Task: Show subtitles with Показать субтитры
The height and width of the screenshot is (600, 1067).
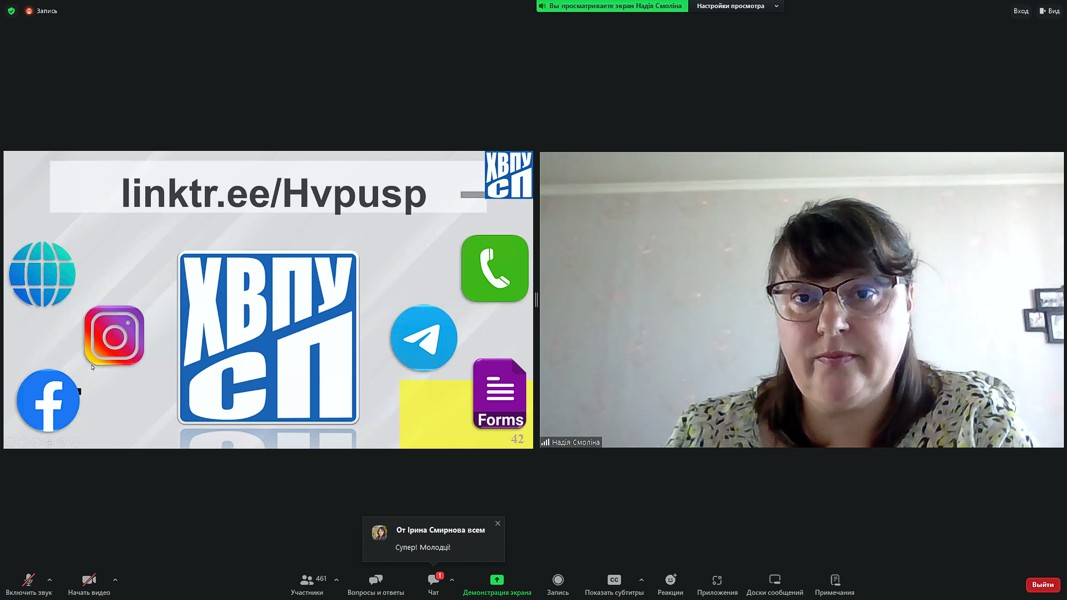Action: point(614,584)
